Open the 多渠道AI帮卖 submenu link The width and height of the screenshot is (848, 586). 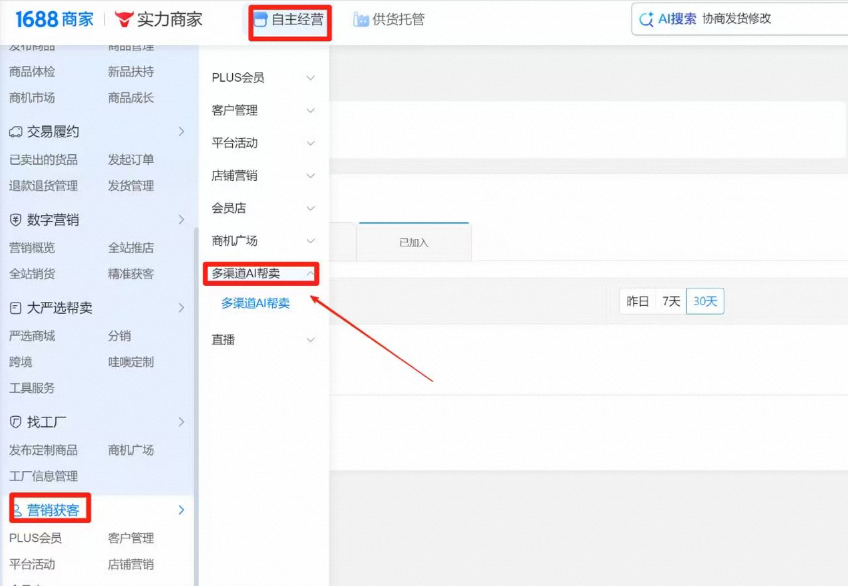point(255,303)
